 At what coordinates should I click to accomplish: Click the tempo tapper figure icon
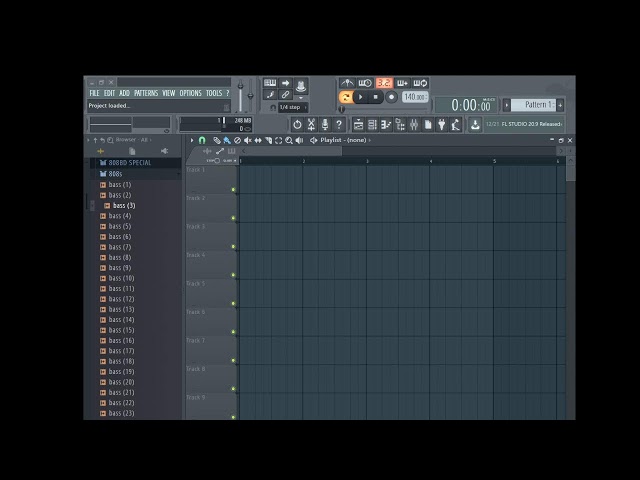[456, 124]
